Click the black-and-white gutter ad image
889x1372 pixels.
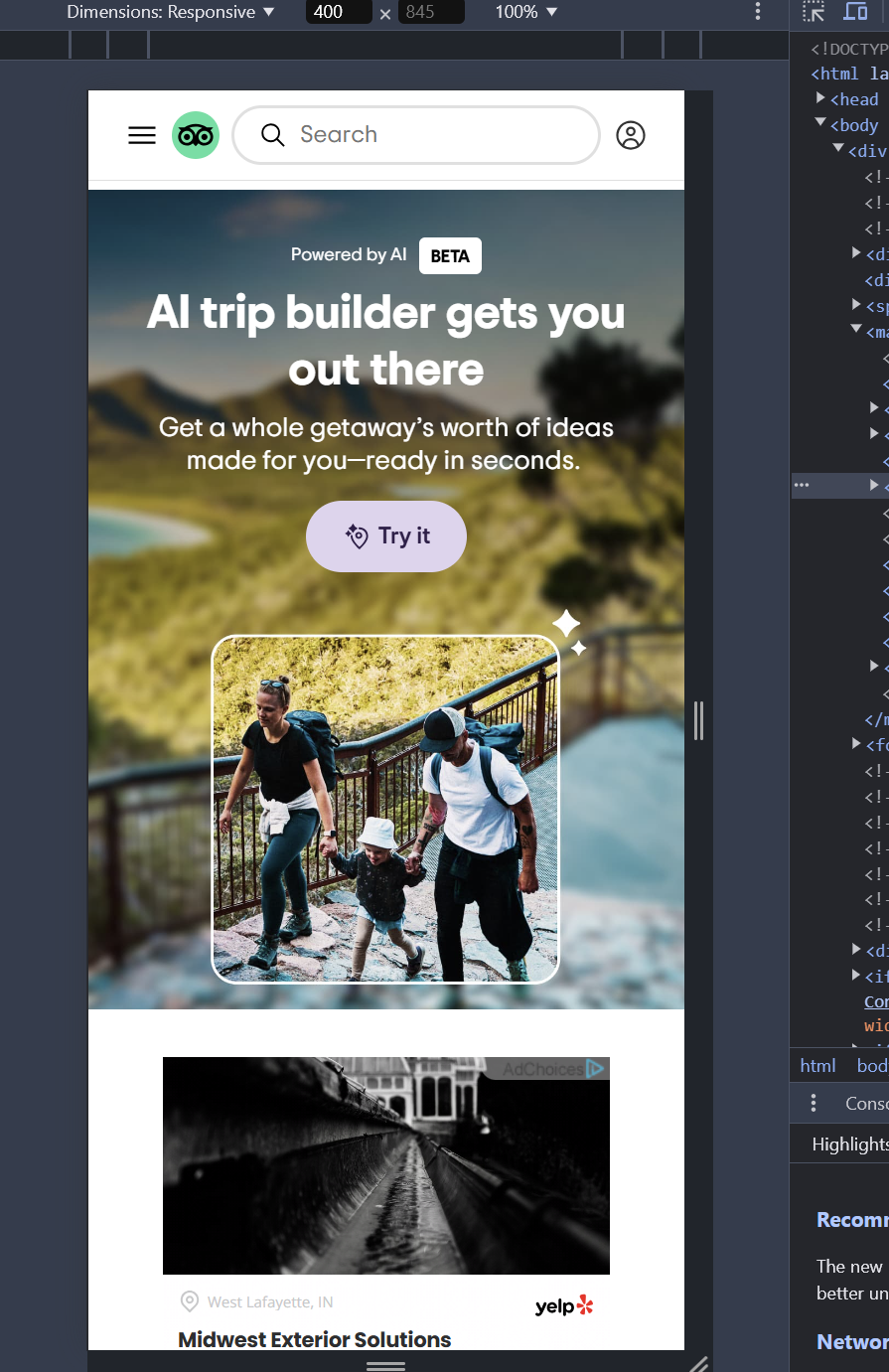386,1165
